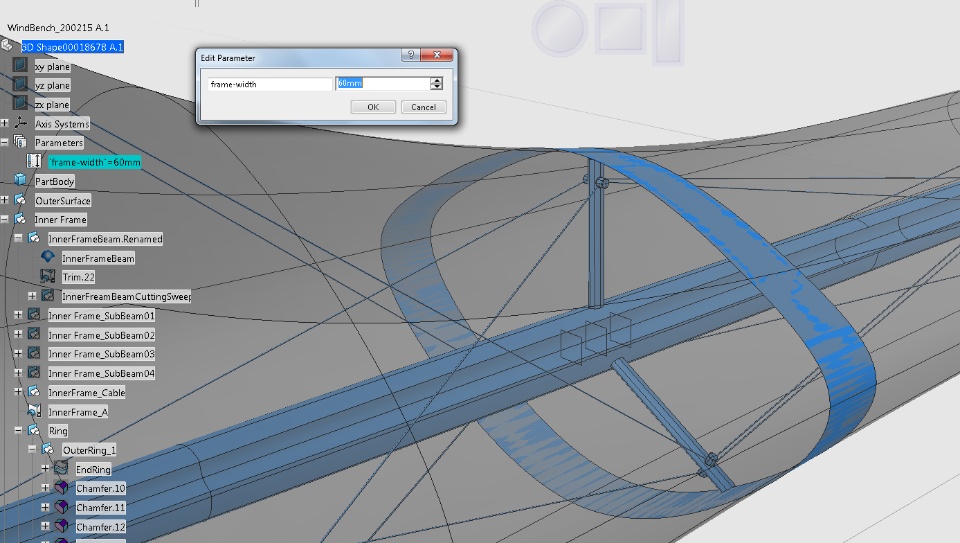Expand the InnerFreamBeamCuttingSweep node
Image resolution: width=960 pixels, height=543 pixels.
[x=32, y=296]
